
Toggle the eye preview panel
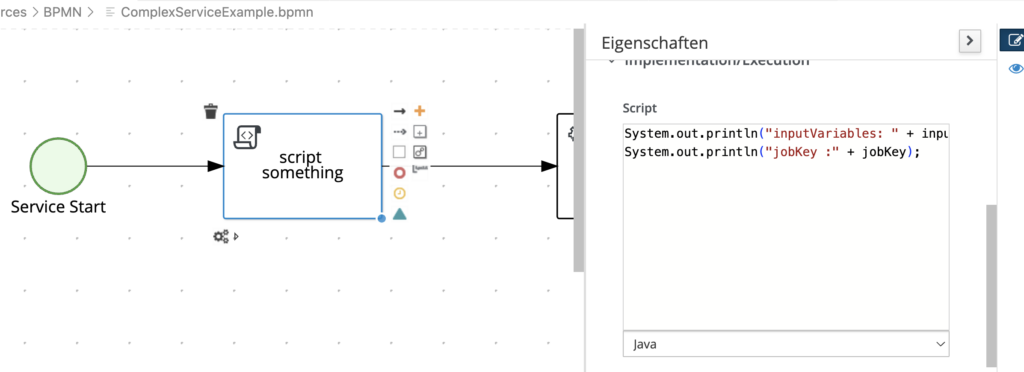click(x=1016, y=69)
